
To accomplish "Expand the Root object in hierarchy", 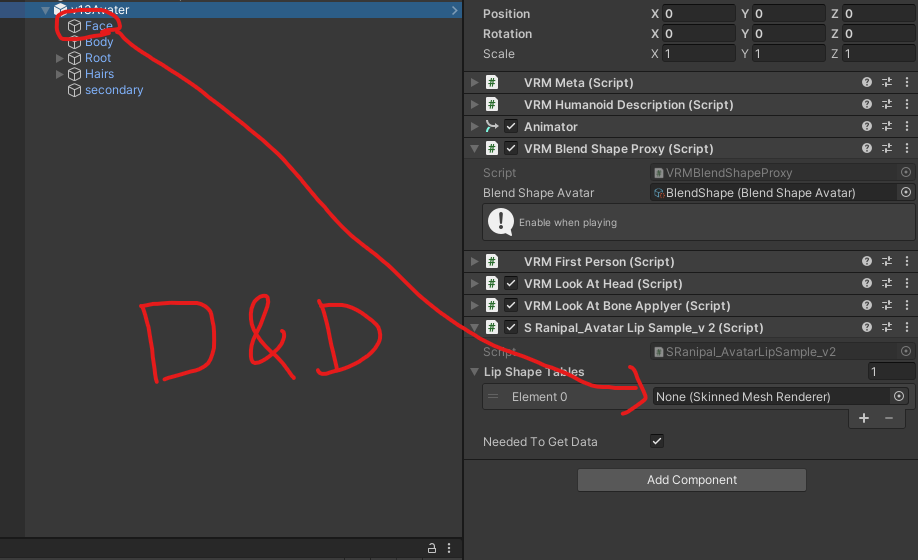I will tap(59, 58).
